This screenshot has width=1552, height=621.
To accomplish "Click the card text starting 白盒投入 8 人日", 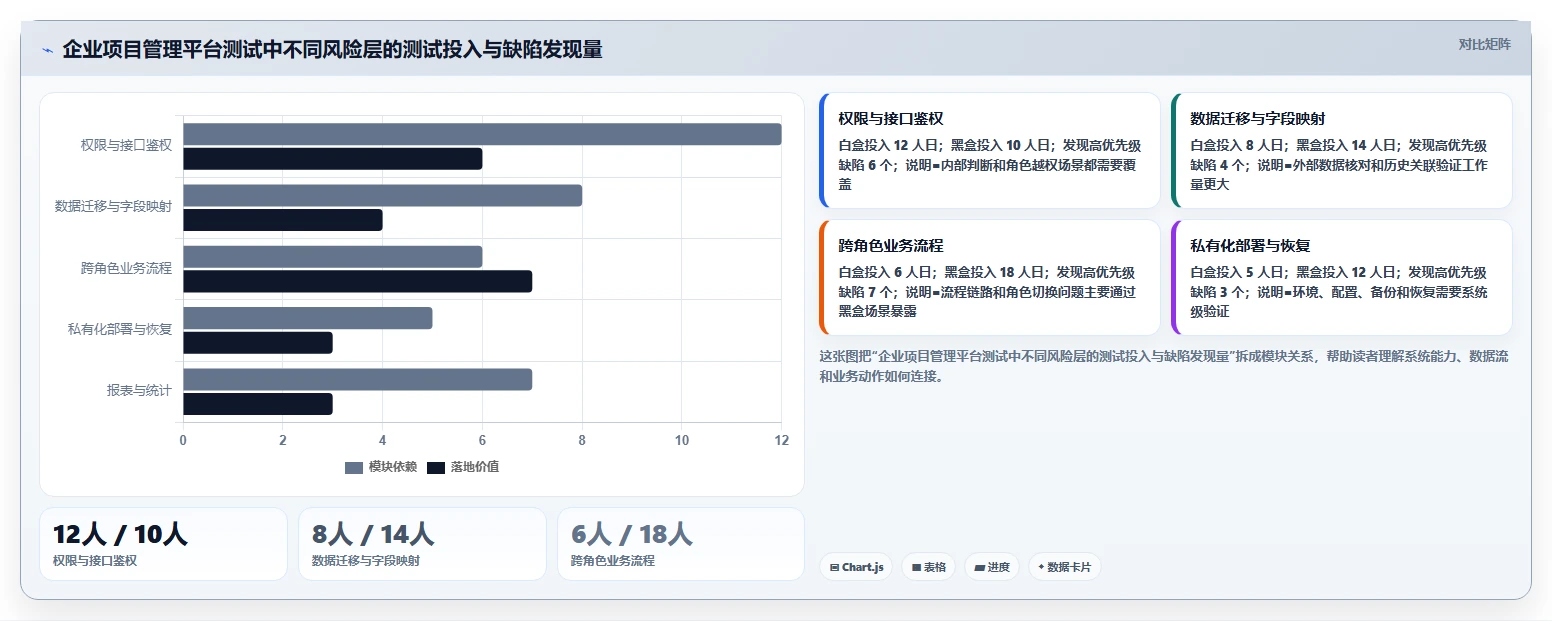I will coord(1340,165).
